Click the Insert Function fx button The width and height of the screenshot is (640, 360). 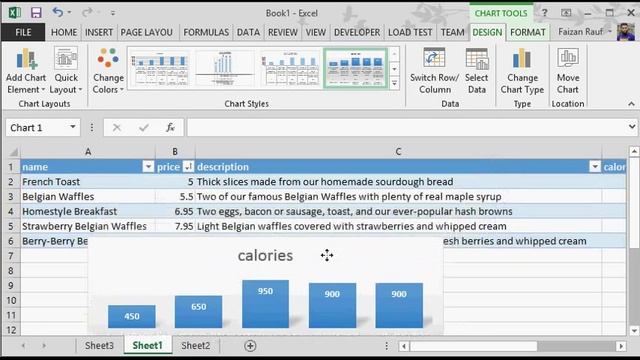(171, 128)
